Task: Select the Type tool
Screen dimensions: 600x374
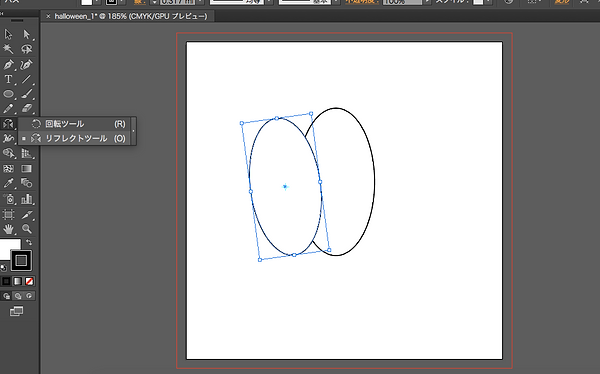Action: pyautogui.click(x=8, y=79)
